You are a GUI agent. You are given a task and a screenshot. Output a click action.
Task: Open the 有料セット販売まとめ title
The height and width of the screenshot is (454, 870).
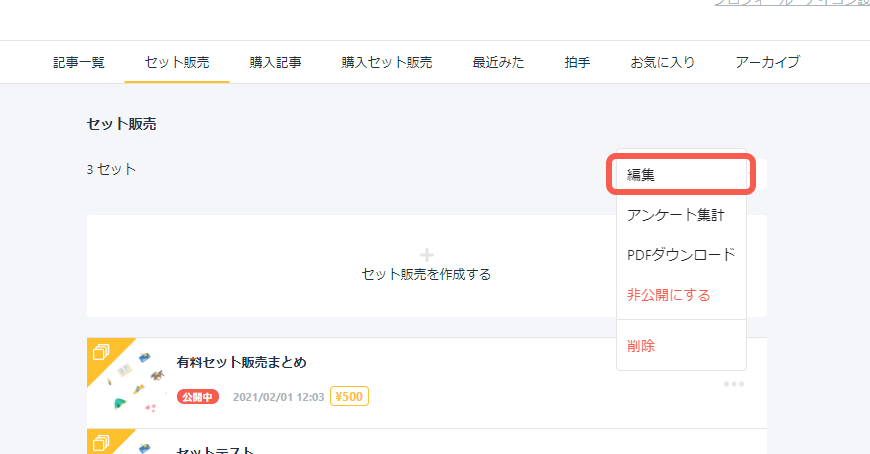tap(241, 362)
